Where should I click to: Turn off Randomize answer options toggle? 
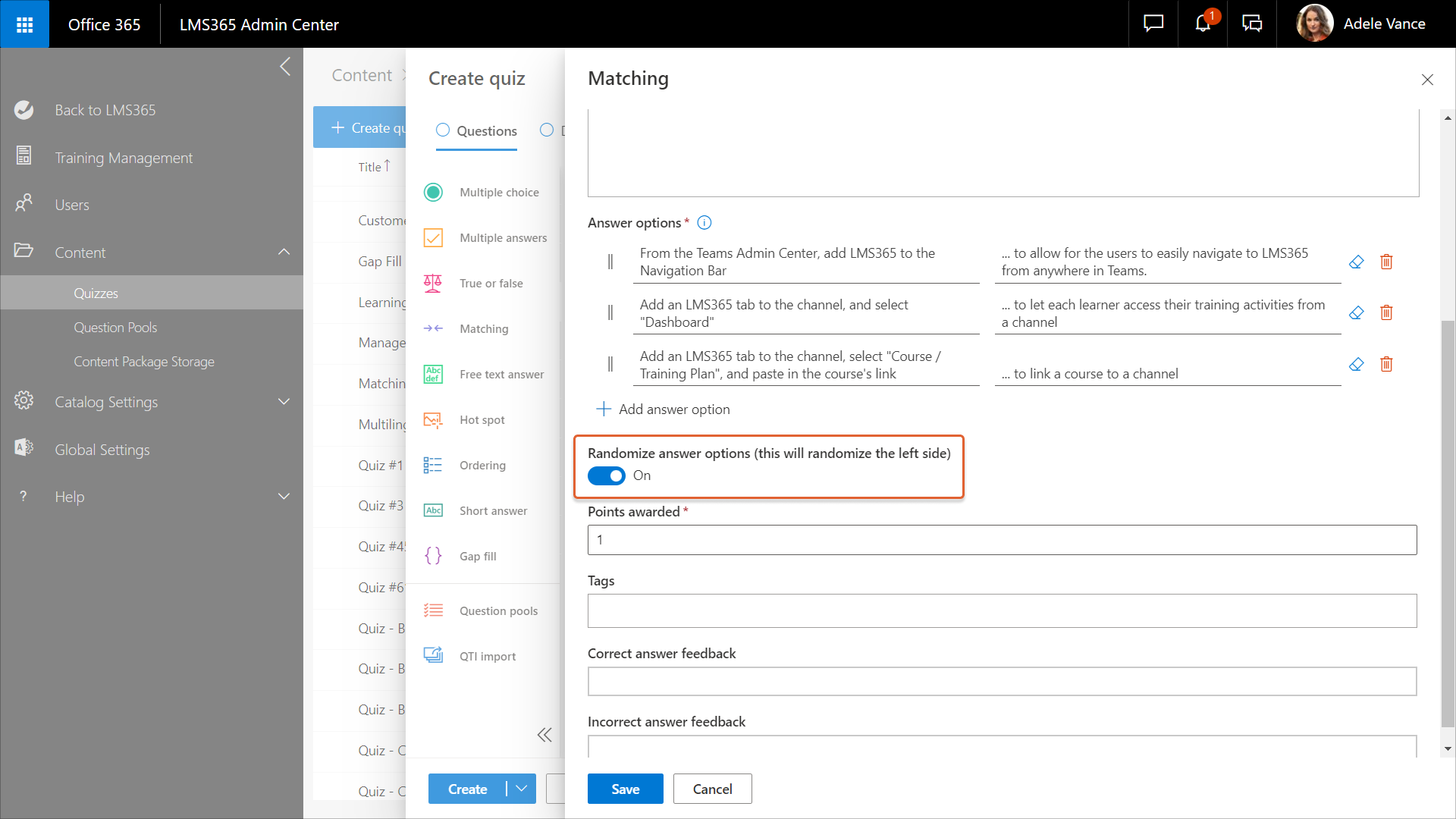(607, 475)
